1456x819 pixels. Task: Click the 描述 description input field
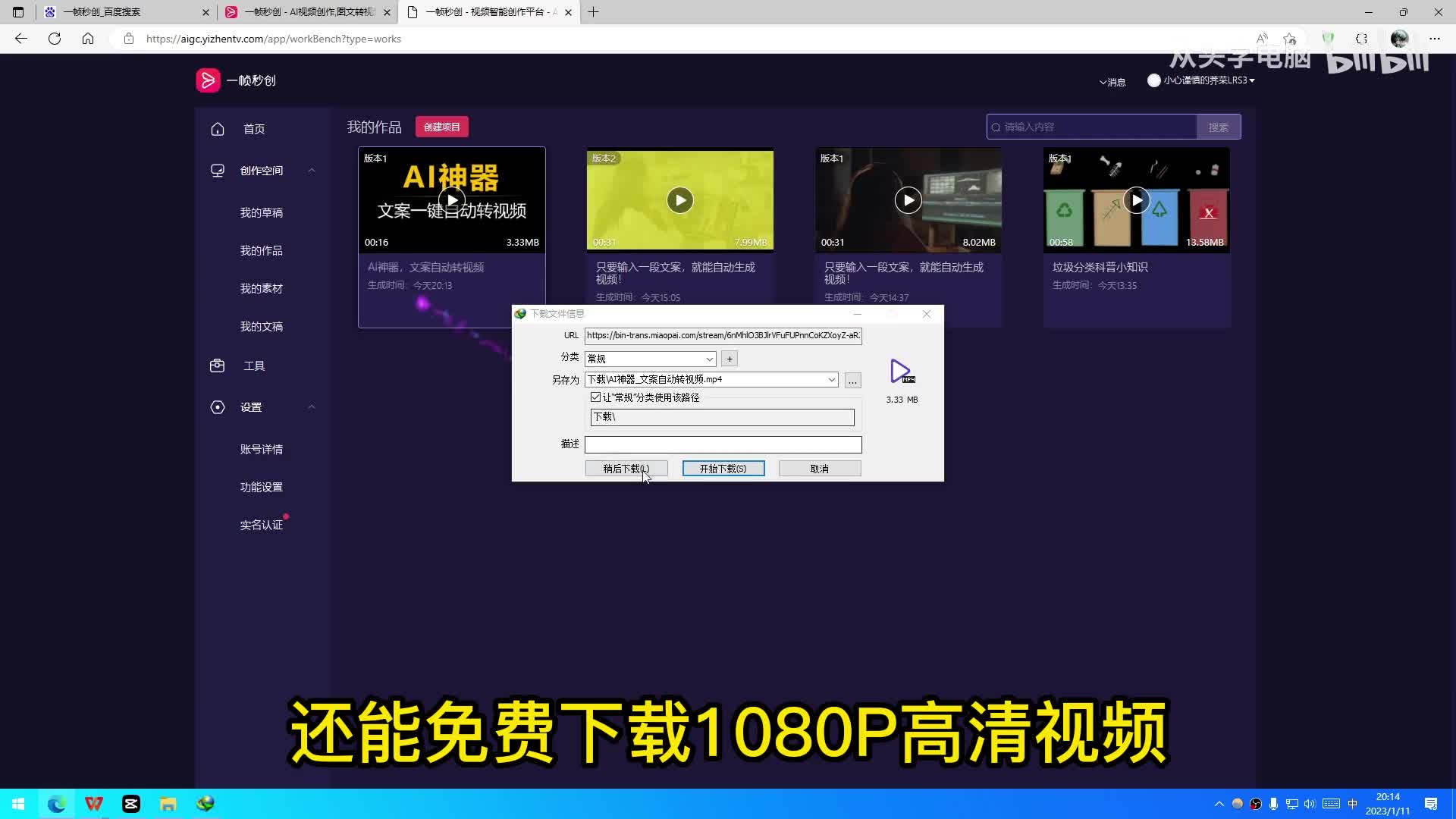(x=723, y=444)
